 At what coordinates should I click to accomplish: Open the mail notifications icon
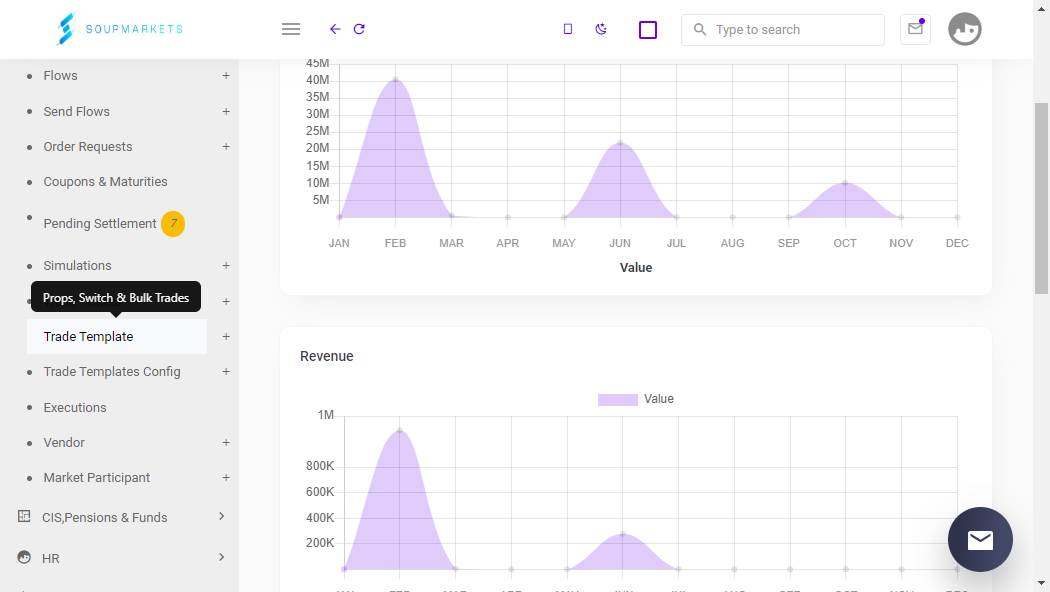pyautogui.click(x=915, y=29)
